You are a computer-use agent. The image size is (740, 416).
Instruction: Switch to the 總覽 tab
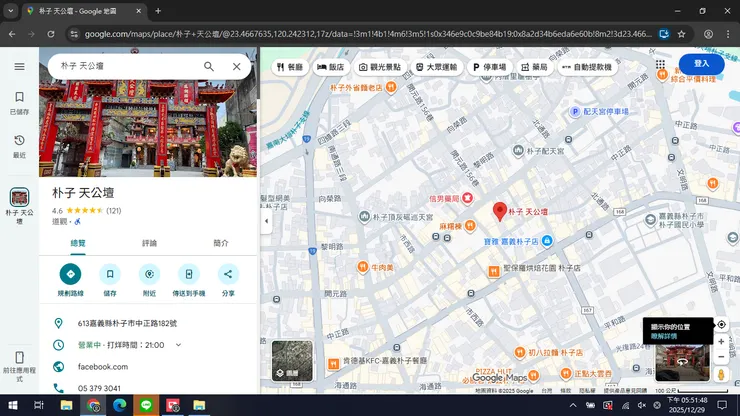click(x=78, y=243)
